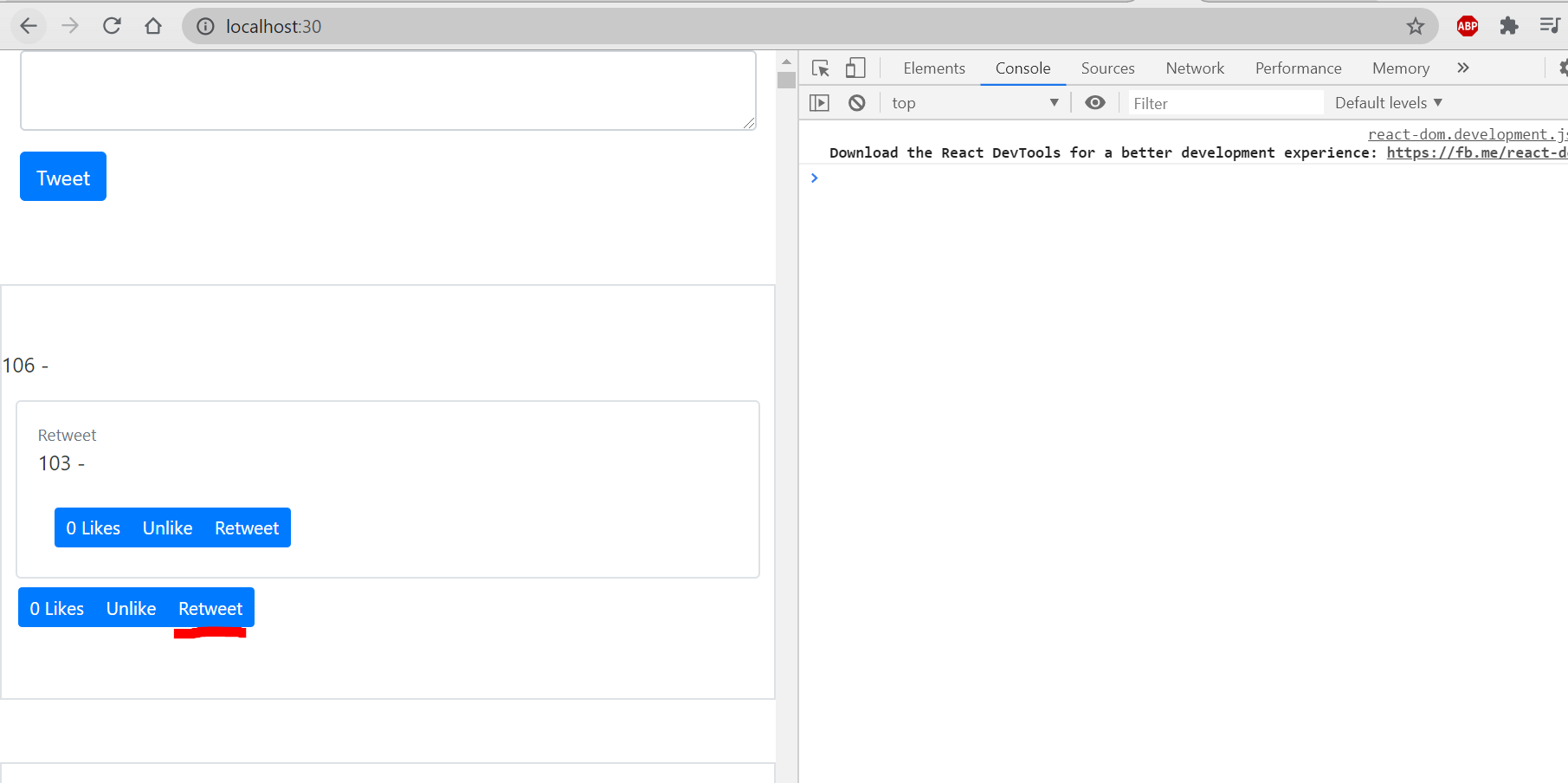Image resolution: width=1568 pixels, height=783 pixels.
Task: Open the Default levels dropdown
Action: (x=1388, y=103)
